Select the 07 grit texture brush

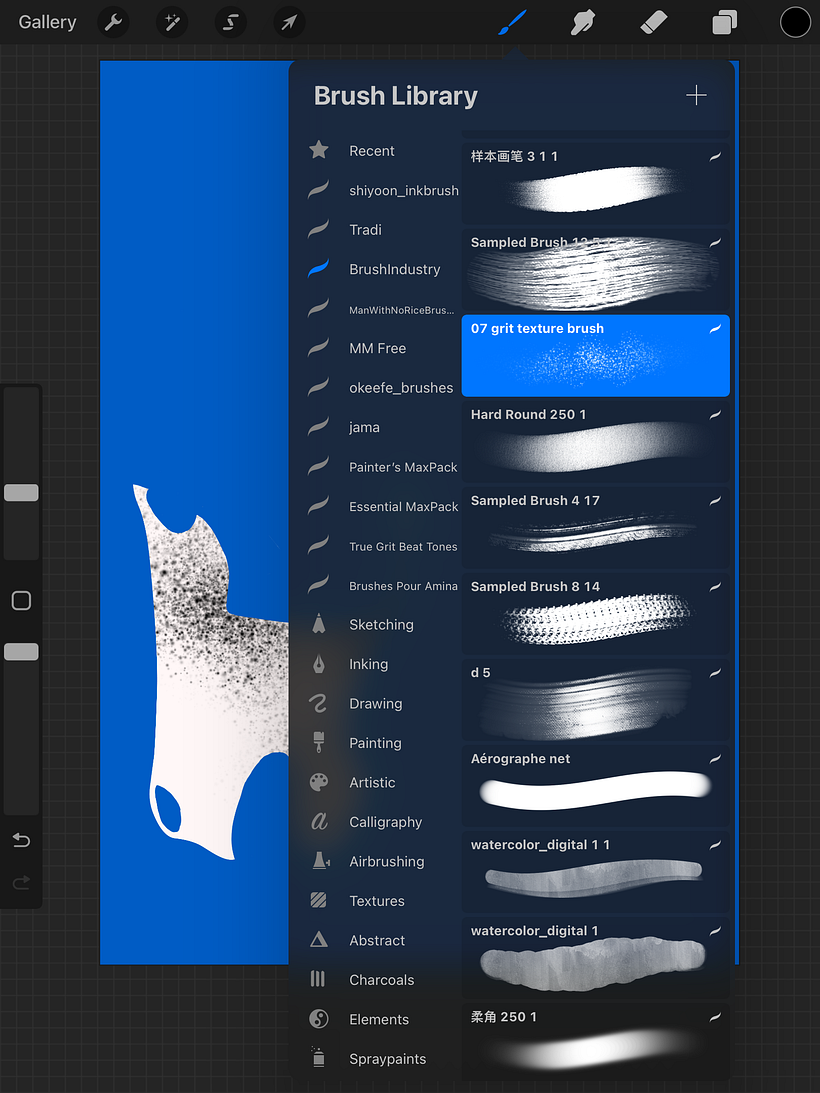(x=595, y=356)
